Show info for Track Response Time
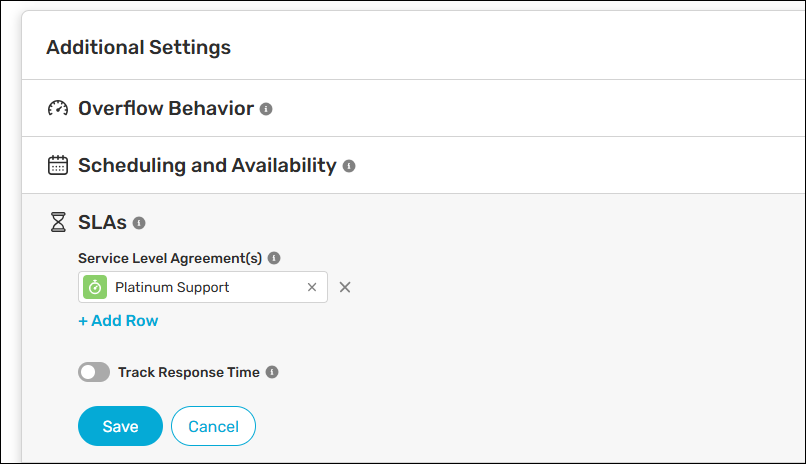This screenshot has height=464, width=806. pyautogui.click(x=272, y=372)
